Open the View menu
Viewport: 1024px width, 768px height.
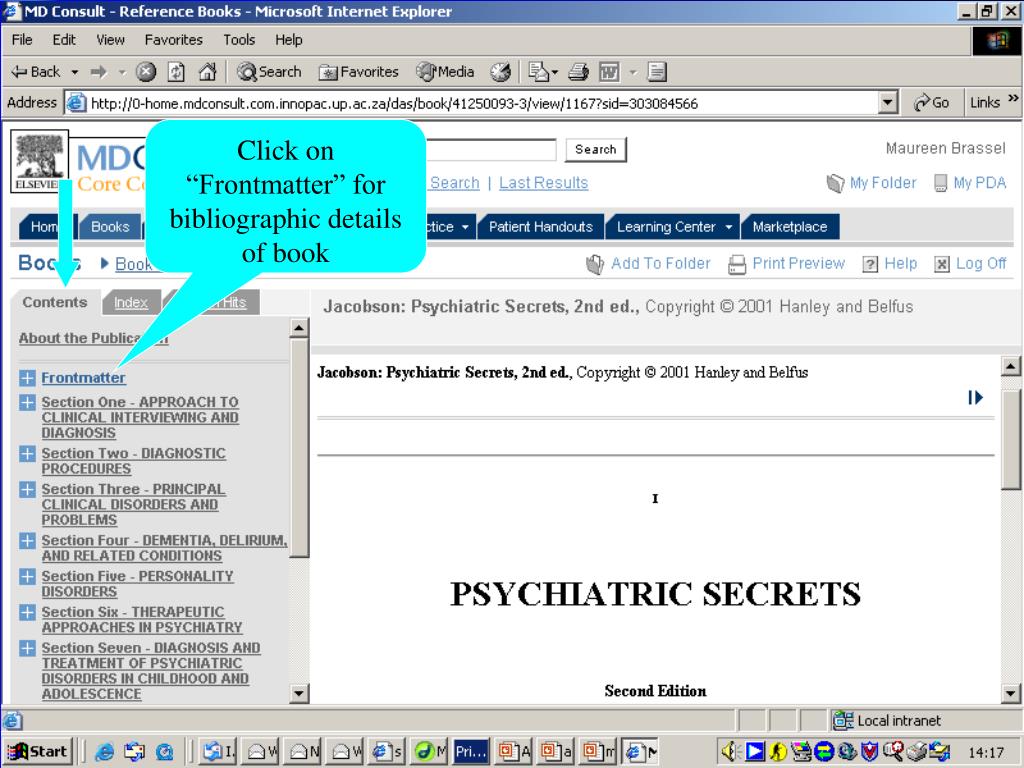point(110,40)
